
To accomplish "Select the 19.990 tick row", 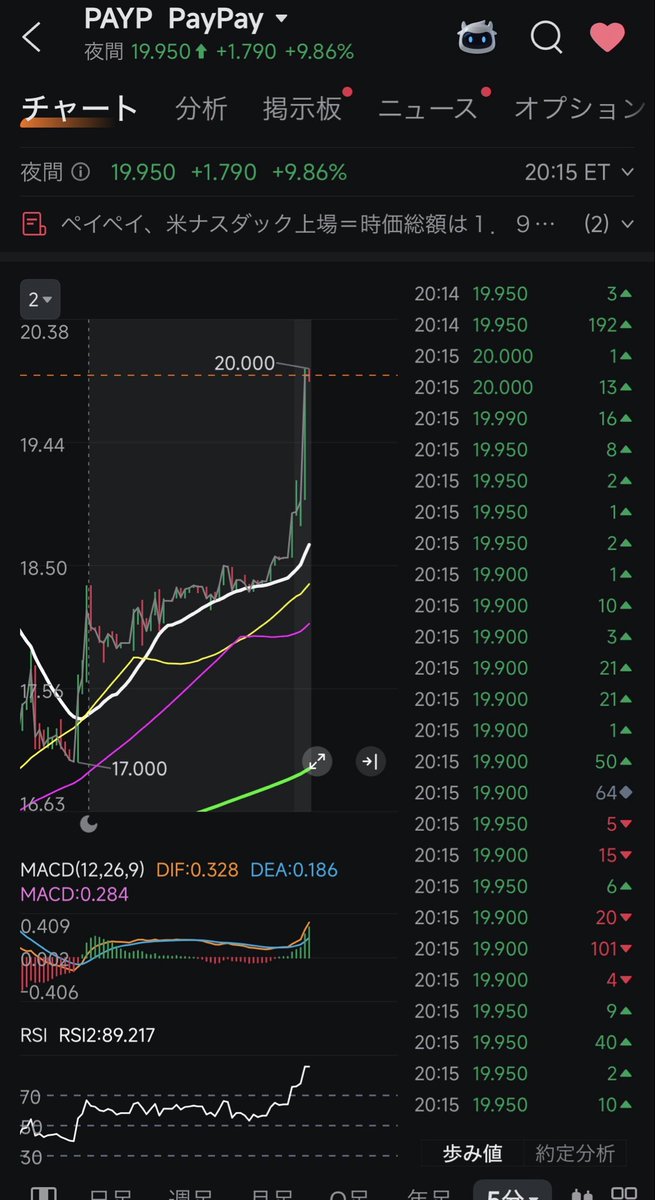I will click(x=524, y=419).
